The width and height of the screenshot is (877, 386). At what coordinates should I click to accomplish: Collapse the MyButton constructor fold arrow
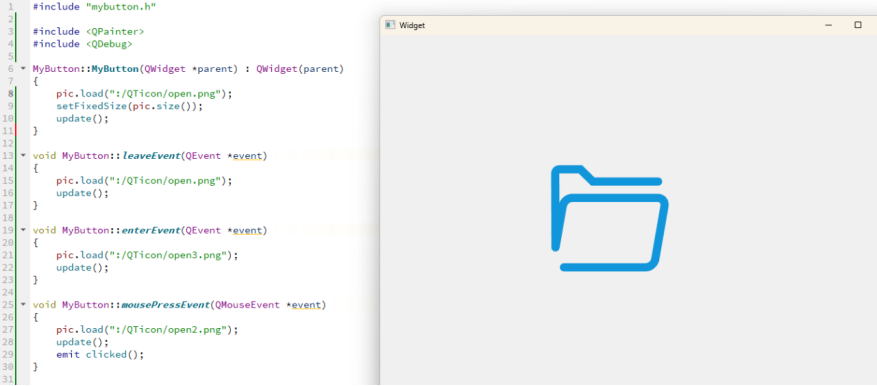(23, 69)
